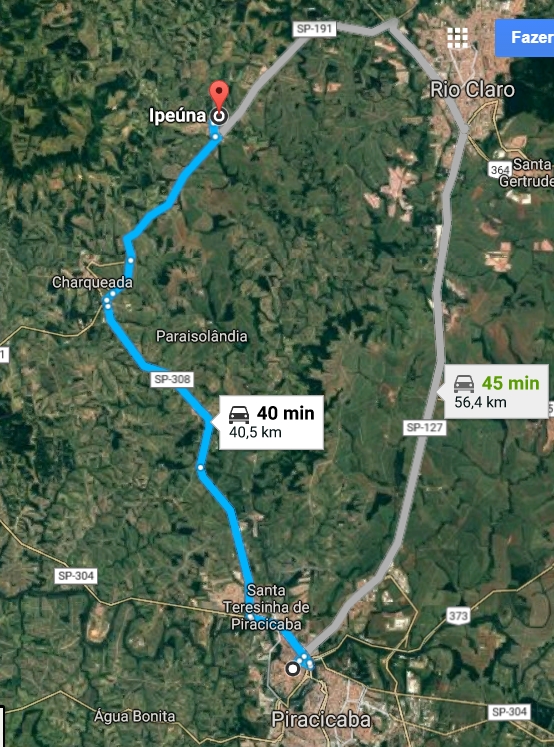Select the 45 min alternate route car icon
The image size is (554, 747).
click(463, 384)
